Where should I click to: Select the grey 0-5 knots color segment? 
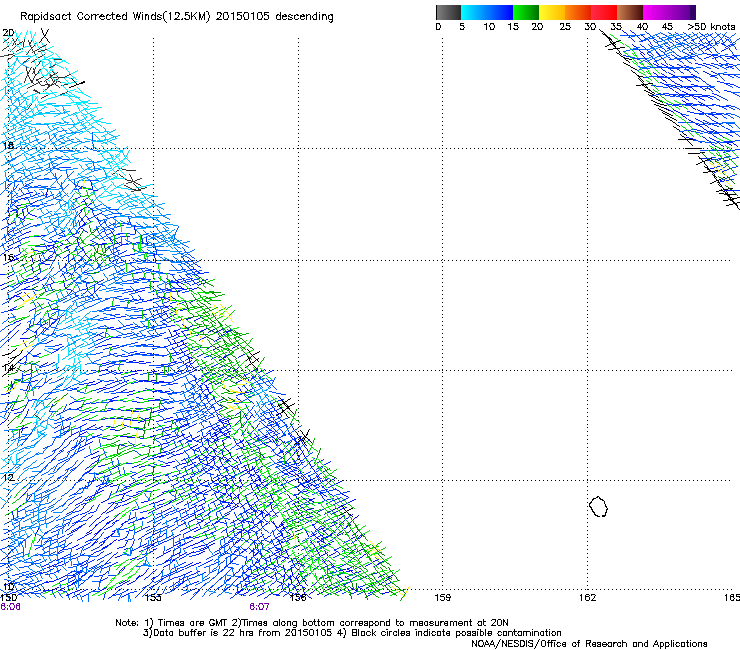coord(448,12)
